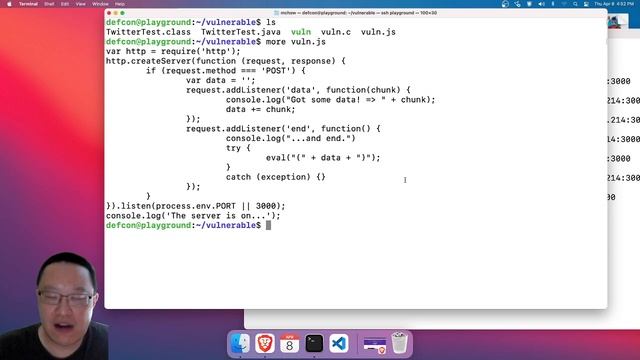Click the 'try {' line
This screenshot has width=640, height=360.
tap(238, 148)
